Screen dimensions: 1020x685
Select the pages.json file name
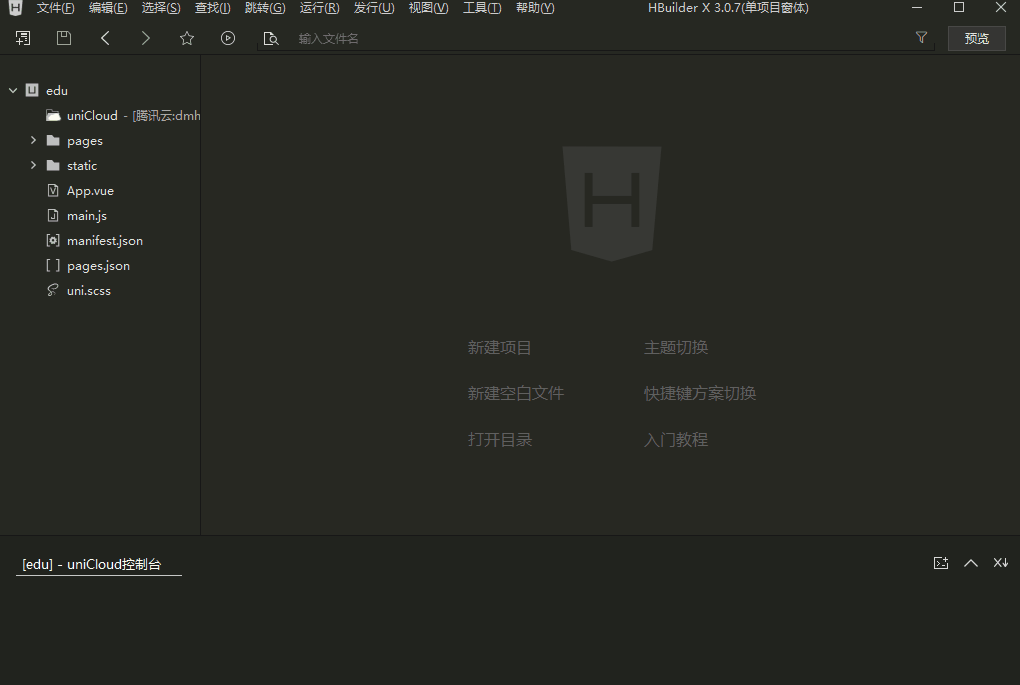[98, 265]
